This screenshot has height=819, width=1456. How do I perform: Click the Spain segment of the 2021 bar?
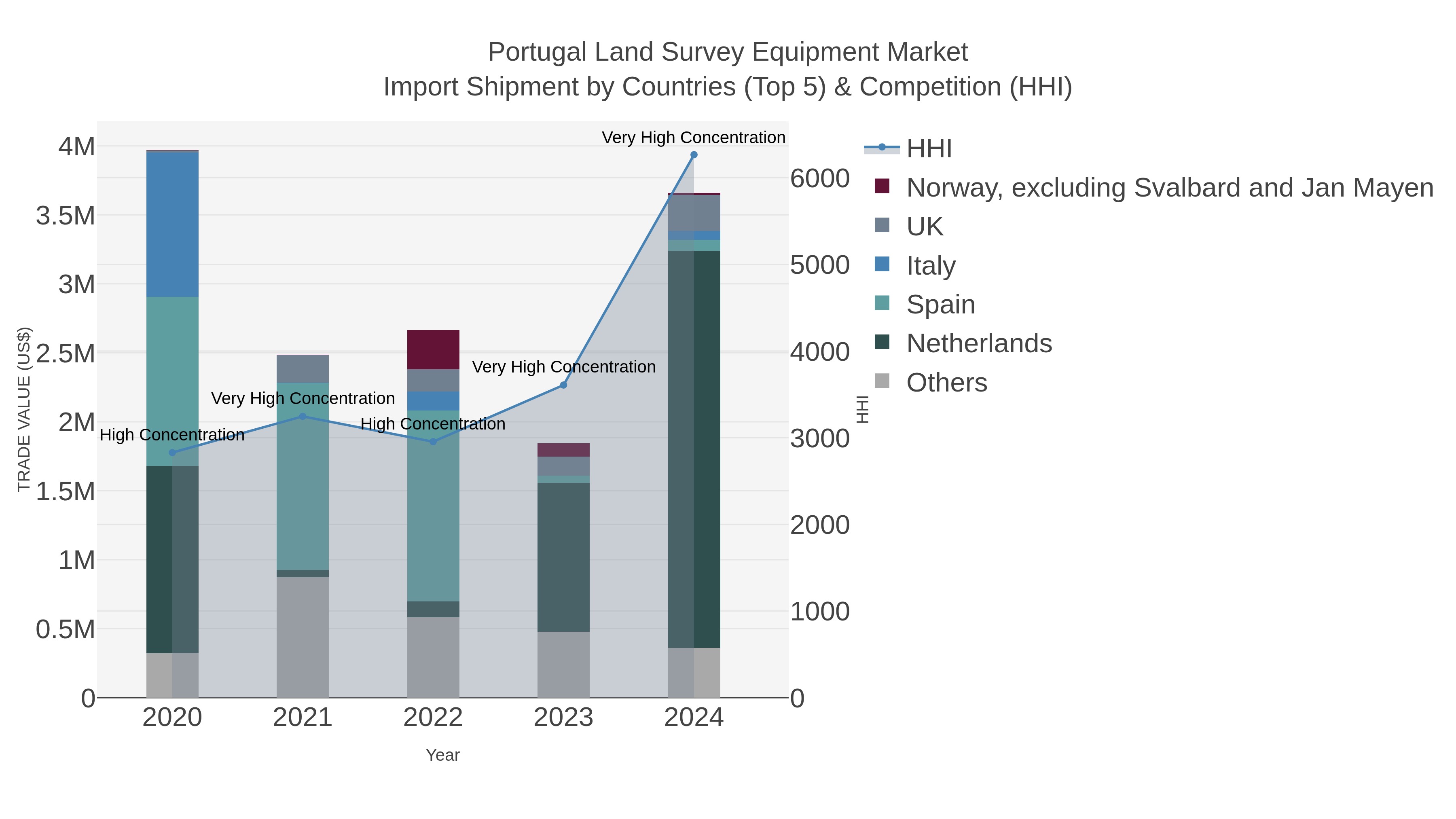pos(303,476)
